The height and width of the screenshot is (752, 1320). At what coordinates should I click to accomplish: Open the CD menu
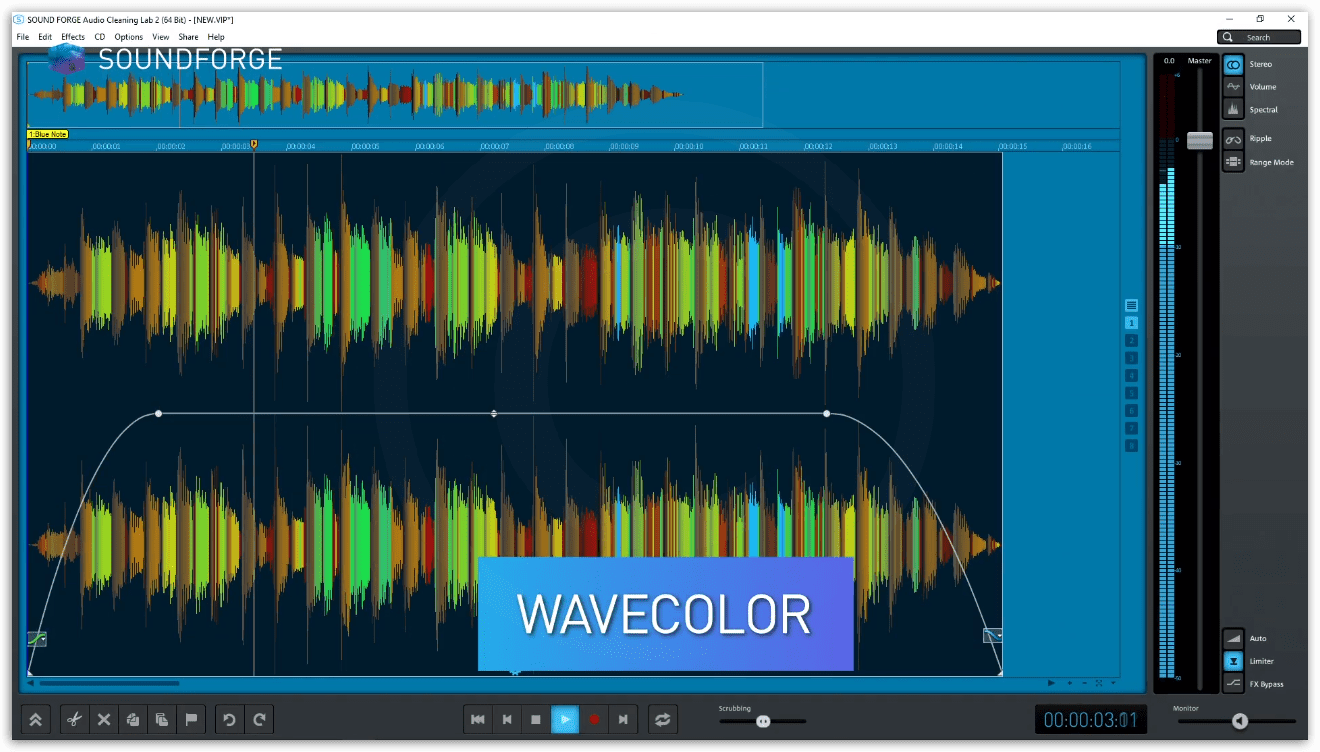click(100, 37)
